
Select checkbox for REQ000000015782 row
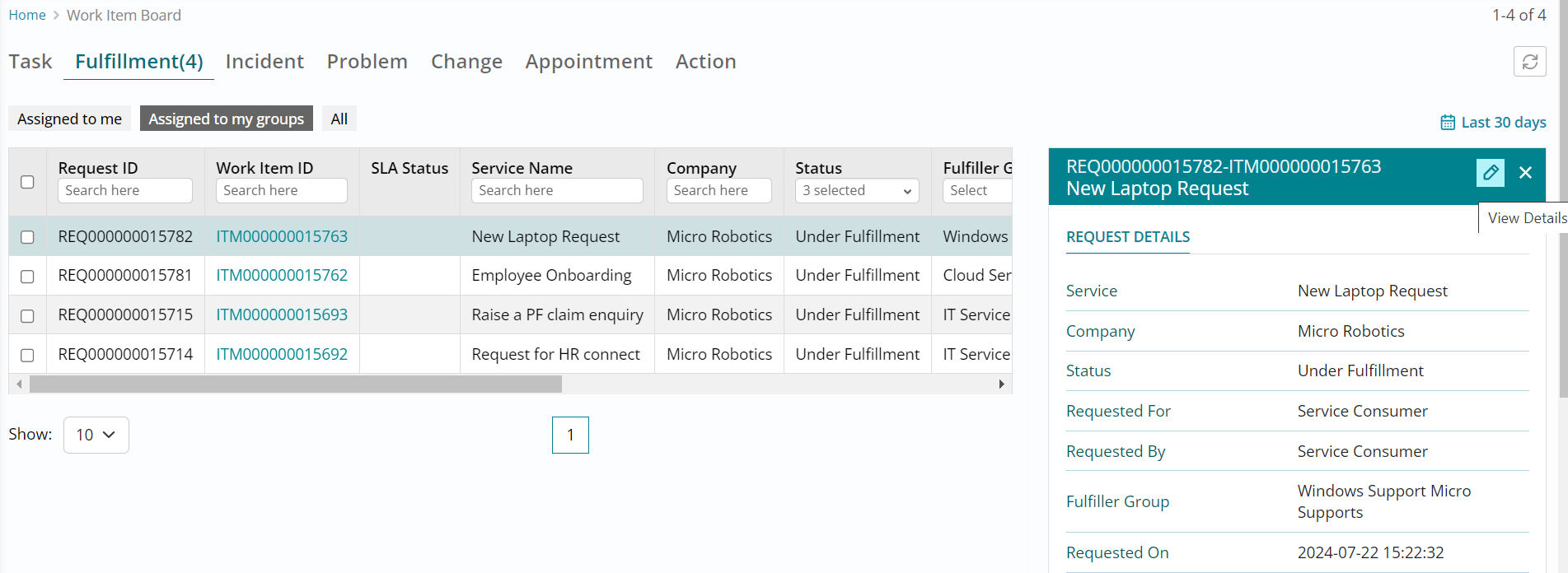click(27, 237)
